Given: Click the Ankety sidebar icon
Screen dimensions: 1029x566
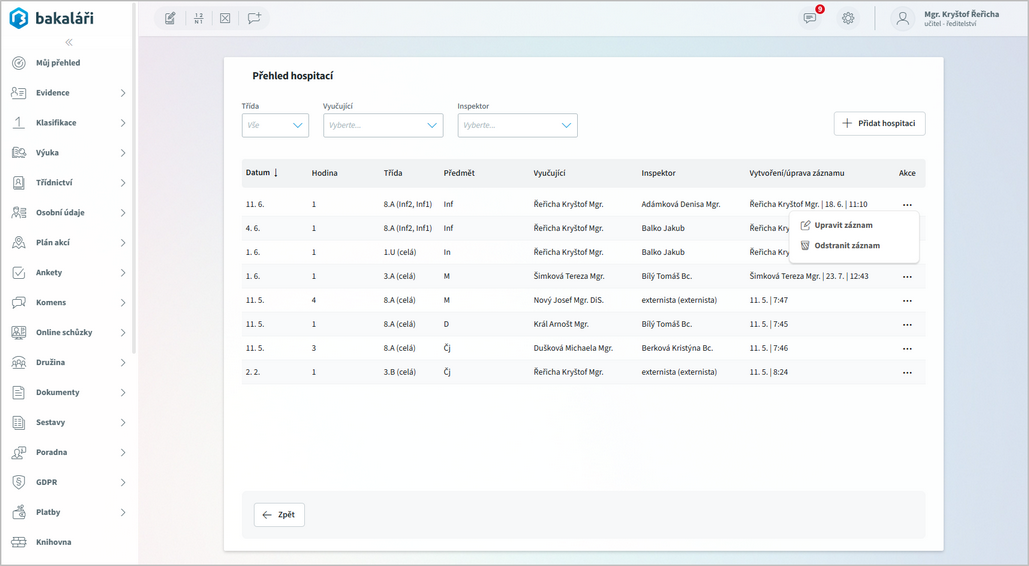Looking at the screenshot, I should (19, 272).
